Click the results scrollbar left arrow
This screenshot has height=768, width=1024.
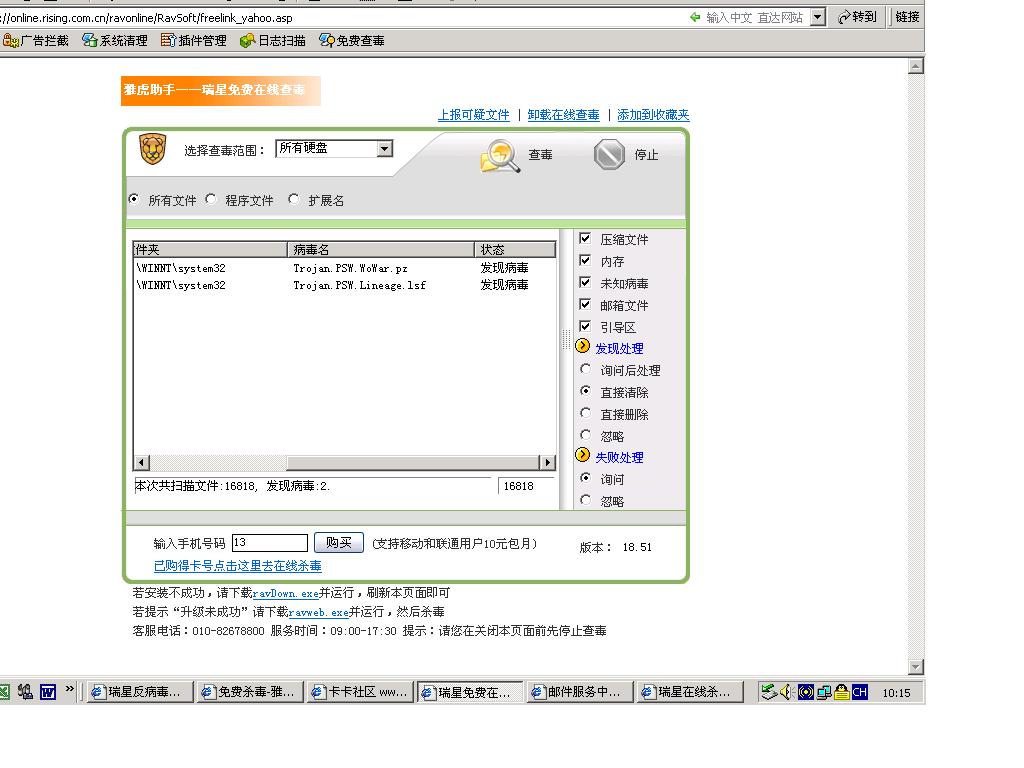pyautogui.click(x=142, y=462)
